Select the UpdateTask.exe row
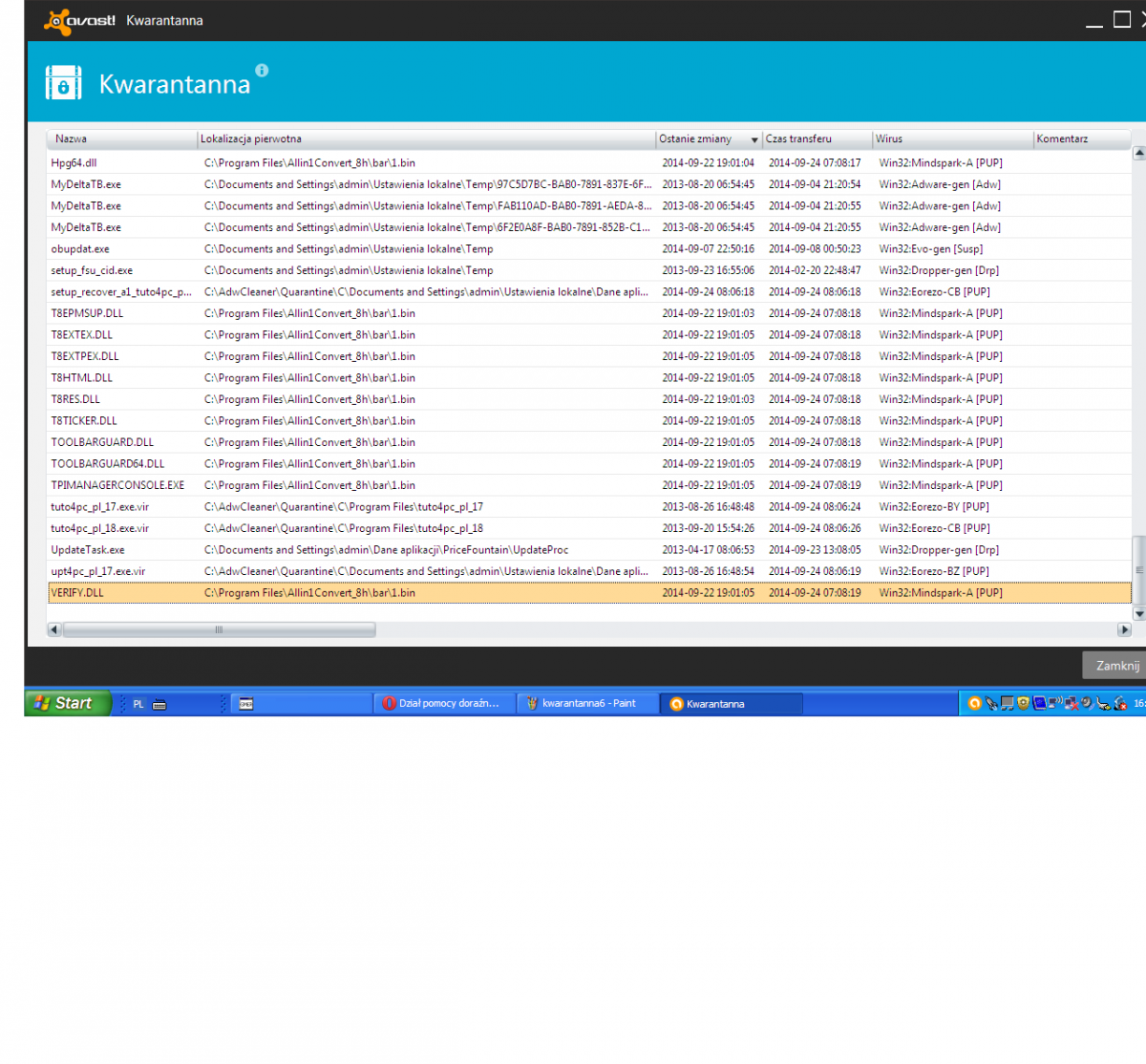 589,550
